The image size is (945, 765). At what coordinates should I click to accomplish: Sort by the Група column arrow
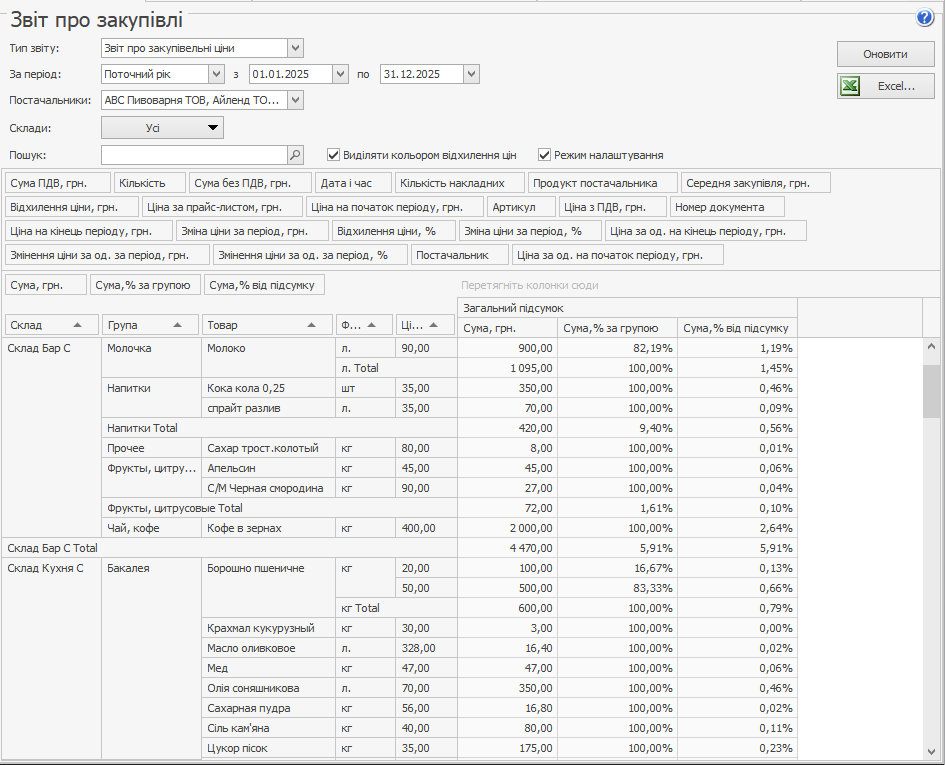[178, 325]
